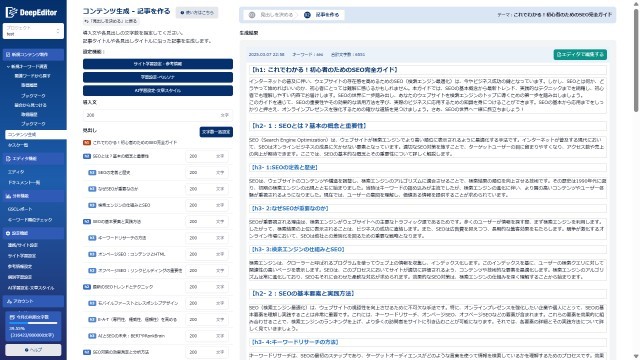640x360 pixels.
Task: Click the h3 badge beside SEOの定義と歴史
Action: [x=92, y=172]
